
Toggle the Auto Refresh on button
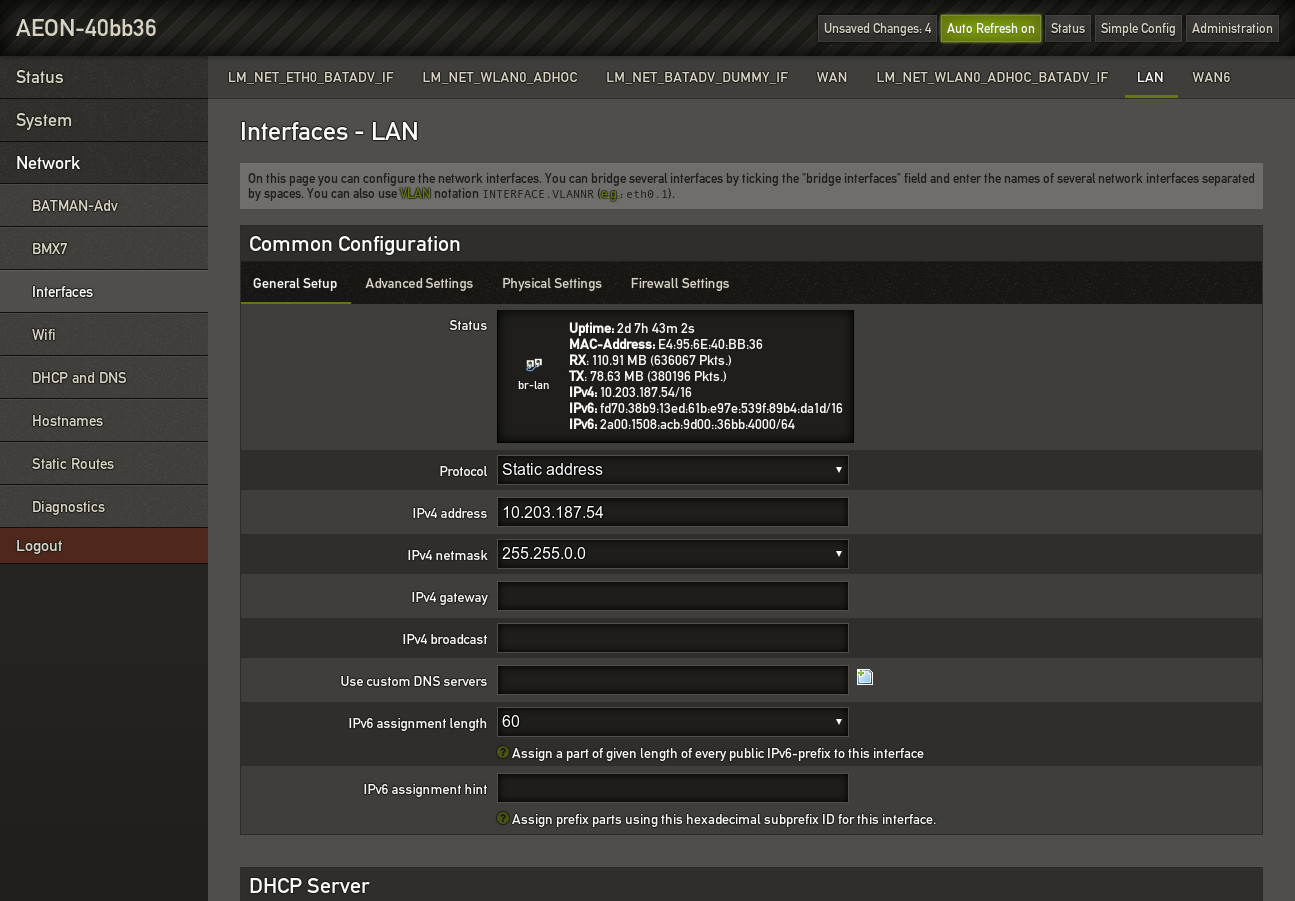tap(990, 28)
